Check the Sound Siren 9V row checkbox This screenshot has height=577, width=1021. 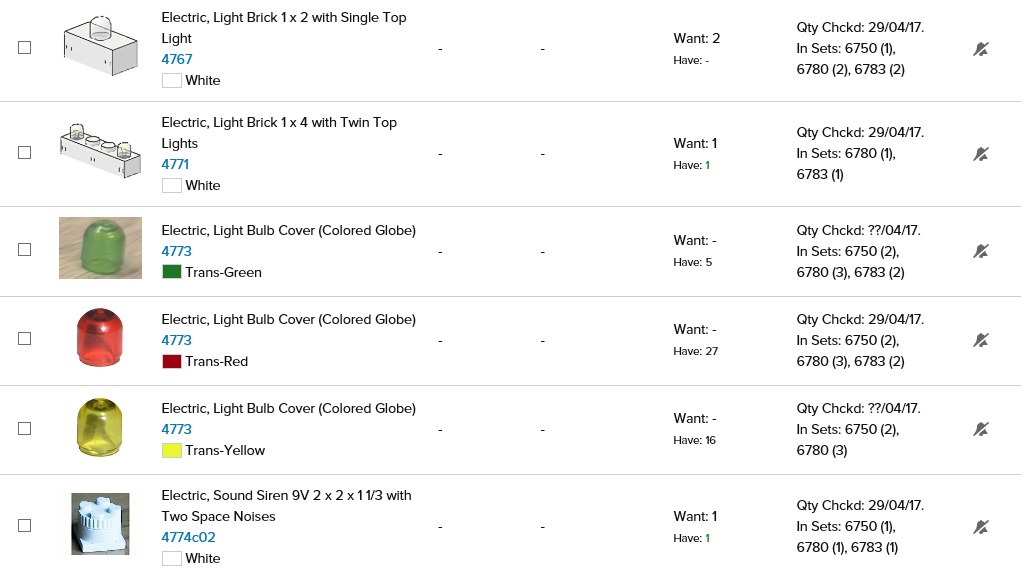(25, 526)
